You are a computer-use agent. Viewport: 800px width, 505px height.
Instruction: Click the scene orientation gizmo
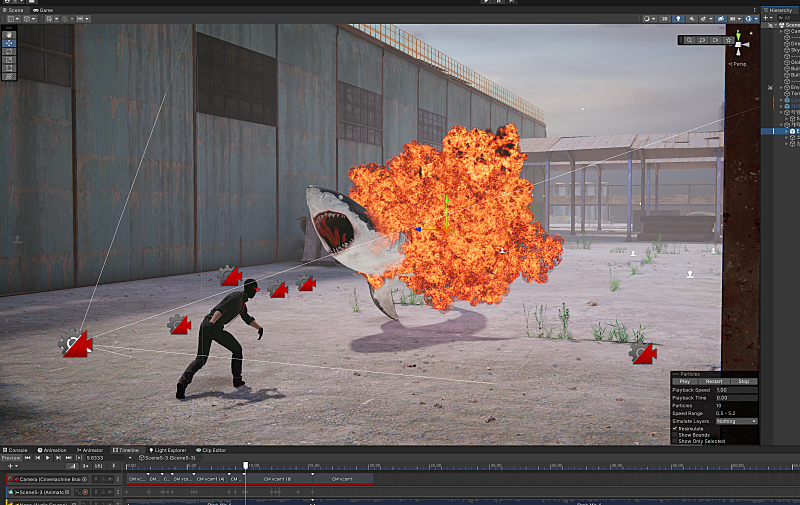[739, 43]
